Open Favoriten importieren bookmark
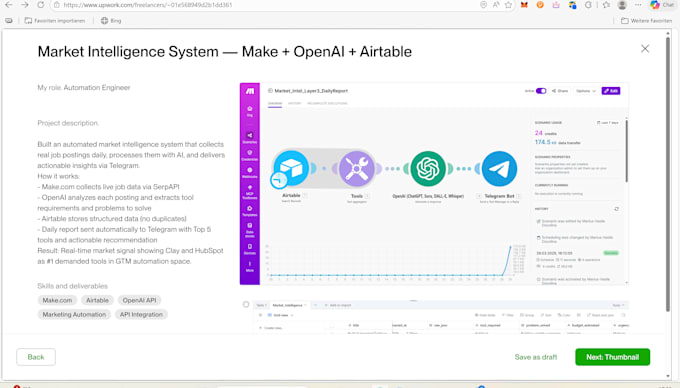This screenshot has height=388, width=680. (x=55, y=20)
